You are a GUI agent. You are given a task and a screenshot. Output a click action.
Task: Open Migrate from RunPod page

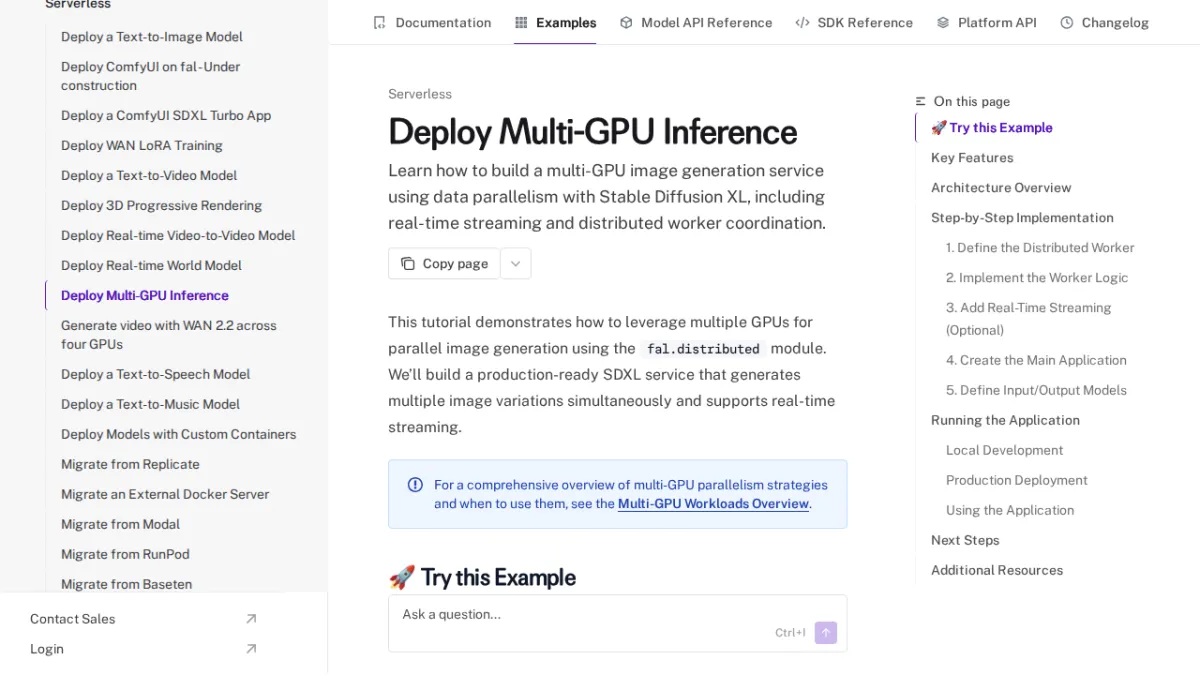[125, 554]
